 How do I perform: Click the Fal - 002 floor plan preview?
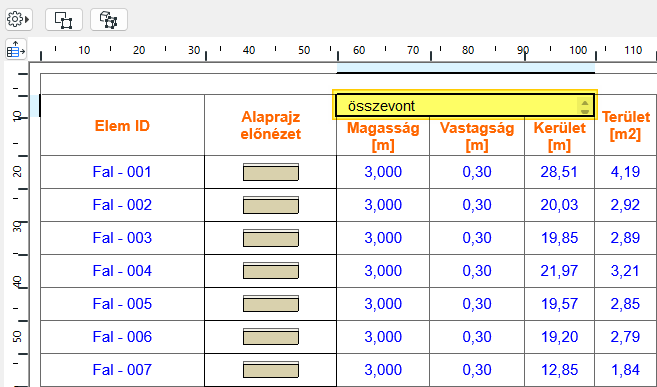[x=271, y=205]
